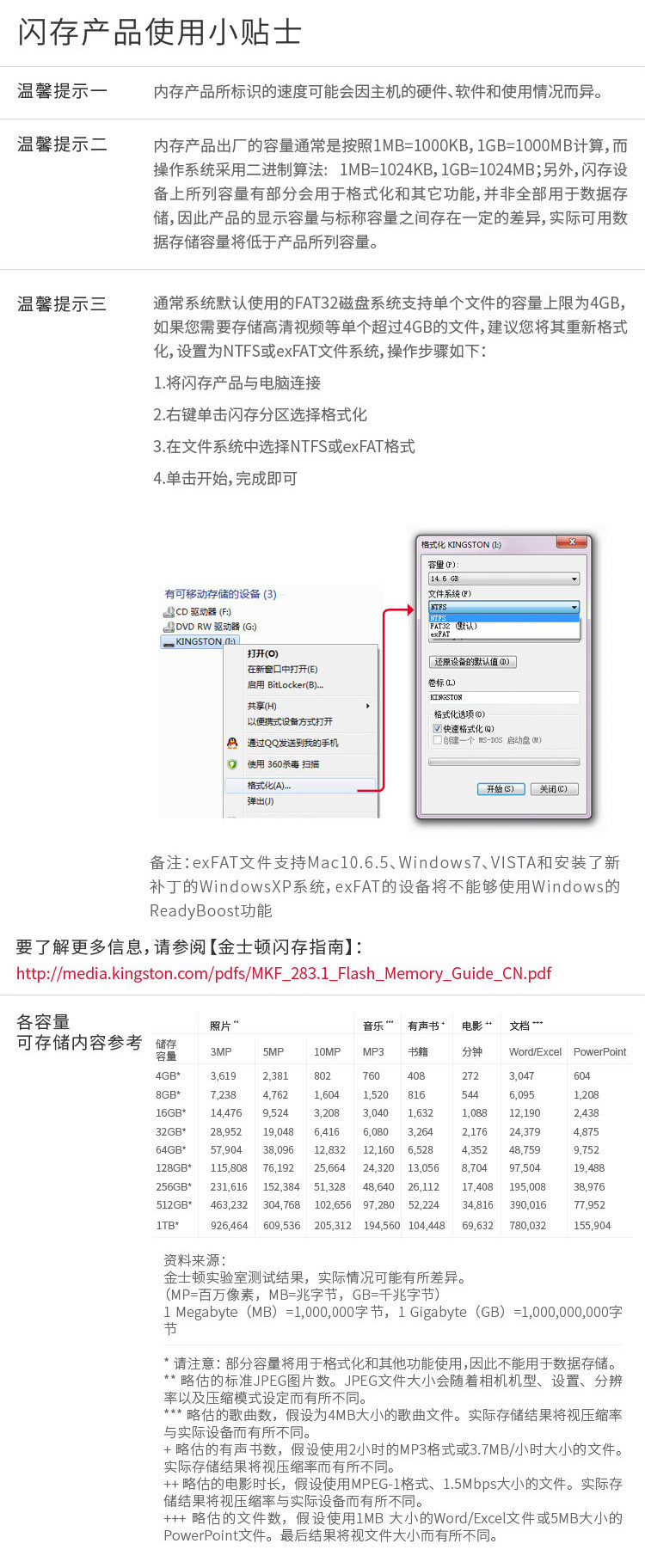Click the format dialog progress bar
The width and height of the screenshot is (645, 1568).
(504, 763)
